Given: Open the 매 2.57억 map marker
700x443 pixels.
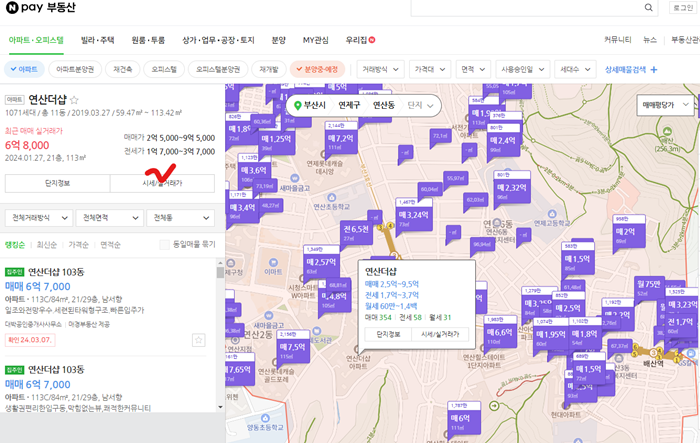Looking at the screenshot, I should [321, 262].
